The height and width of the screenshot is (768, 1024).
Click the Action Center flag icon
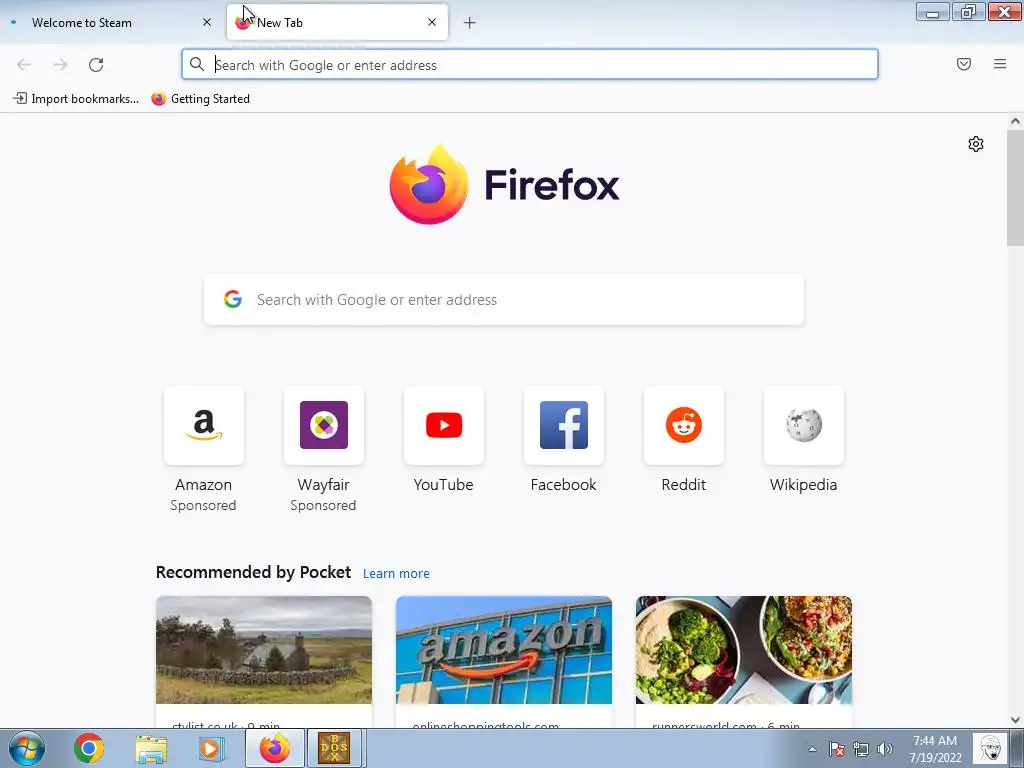pos(837,749)
